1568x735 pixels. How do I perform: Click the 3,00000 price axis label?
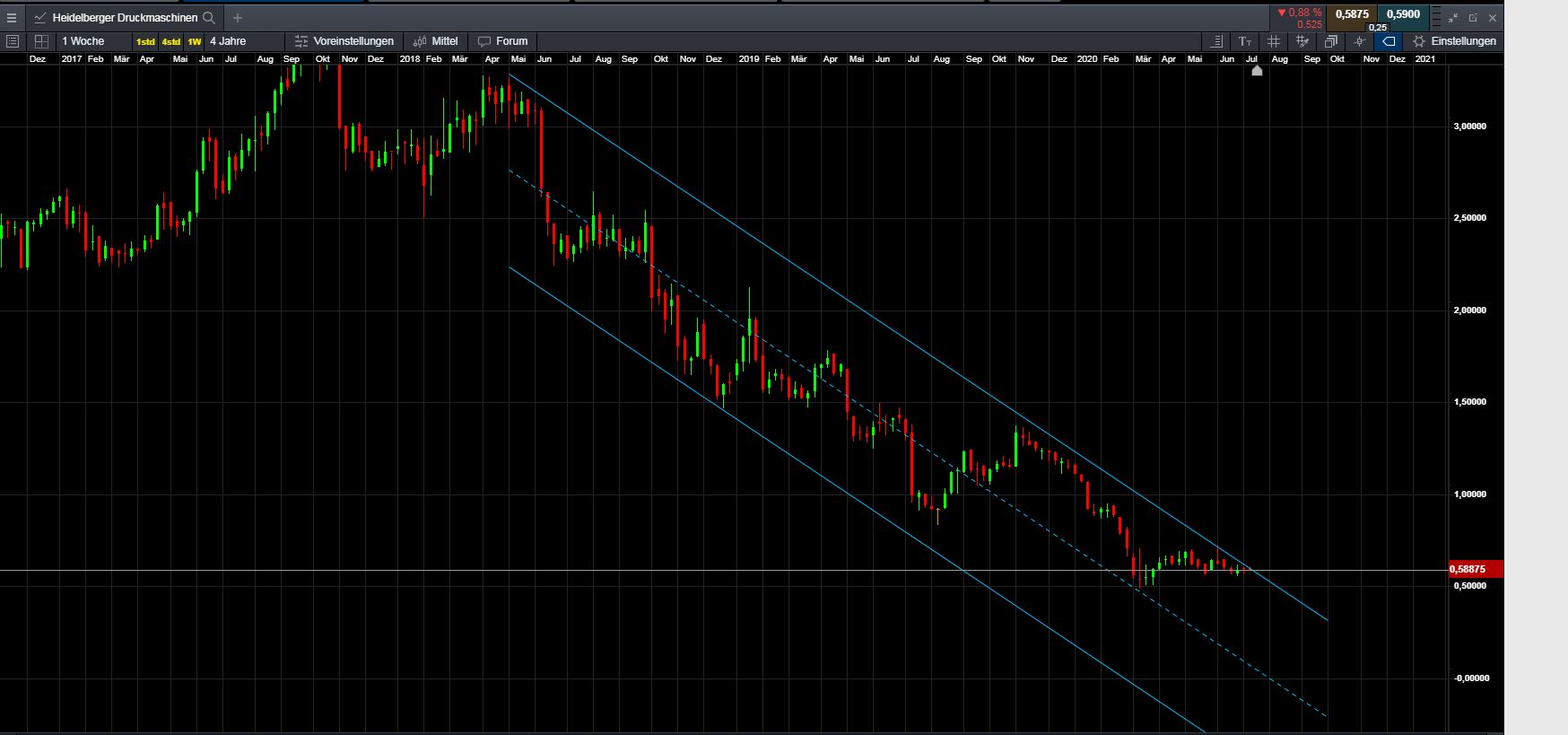coord(1469,127)
